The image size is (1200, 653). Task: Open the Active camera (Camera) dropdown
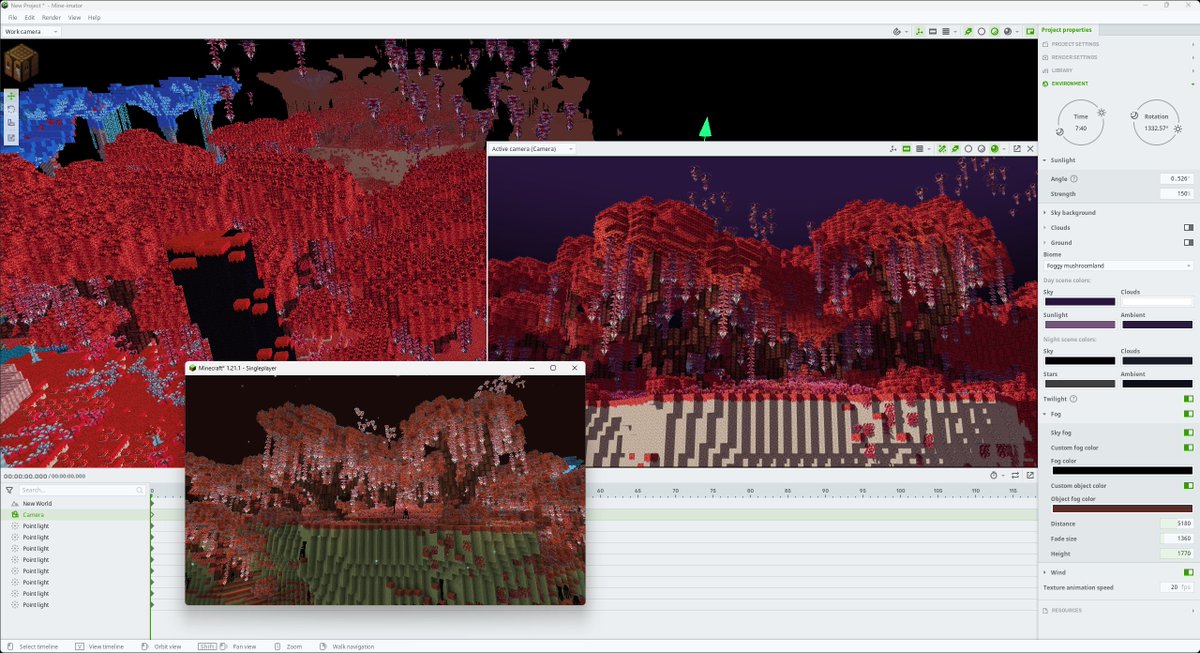pos(532,149)
